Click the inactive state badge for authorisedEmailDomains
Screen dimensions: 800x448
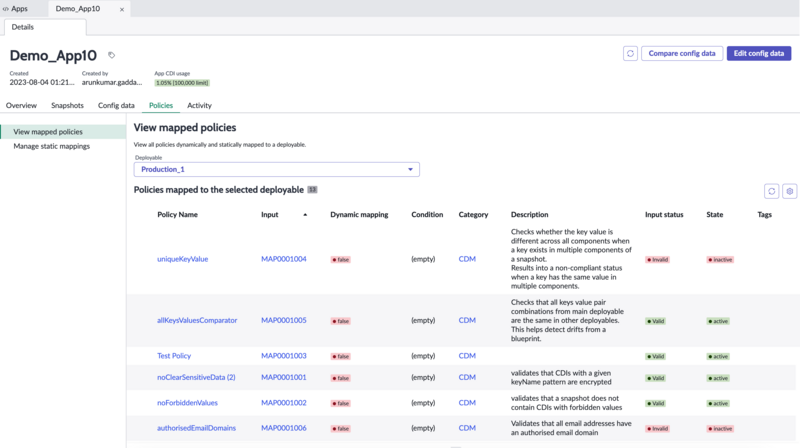pos(720,429)
